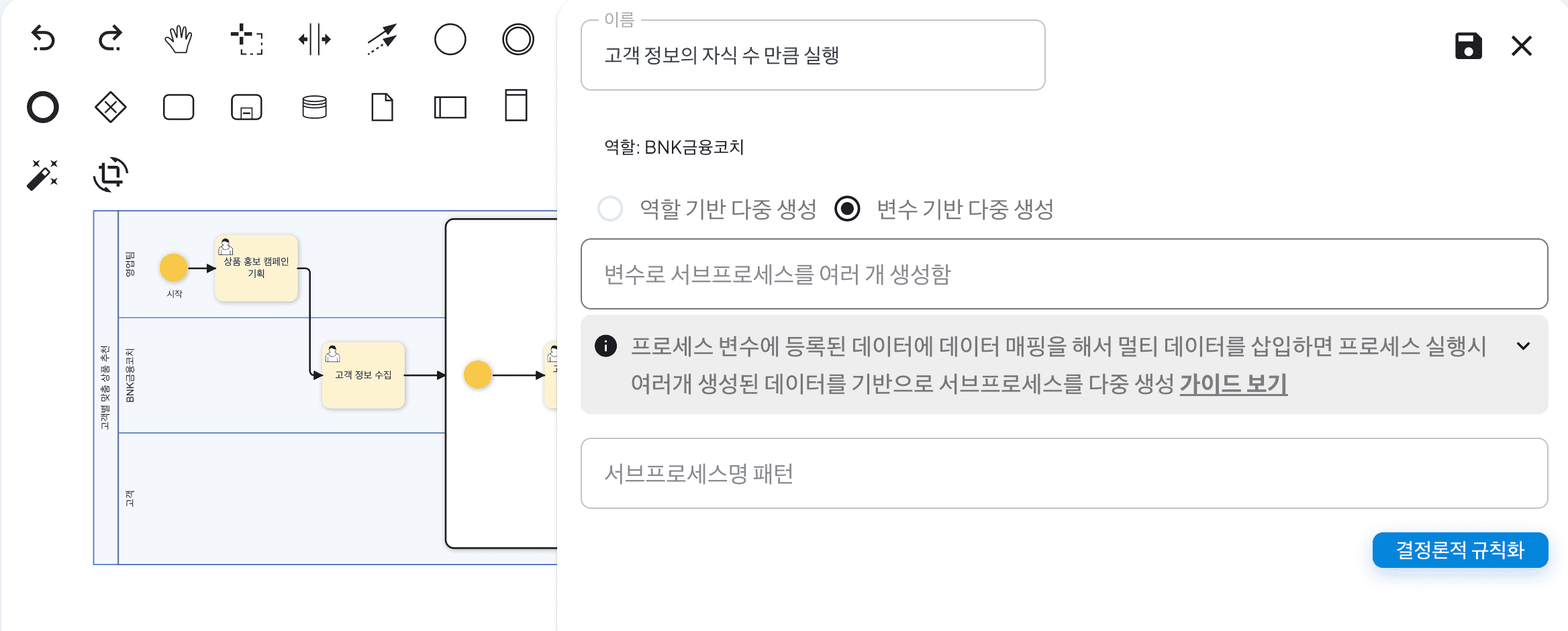Screen dimensions: 1568x631
Task: Select 역할 기반 다중 생성 radio option
Action: 610,209
